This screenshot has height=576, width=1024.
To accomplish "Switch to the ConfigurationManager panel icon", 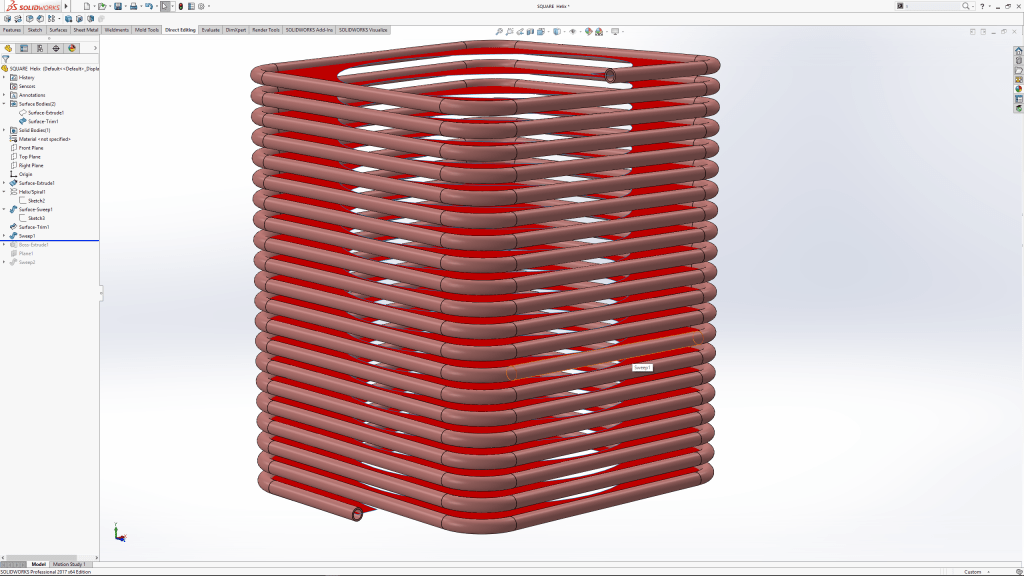I will 41,48.
